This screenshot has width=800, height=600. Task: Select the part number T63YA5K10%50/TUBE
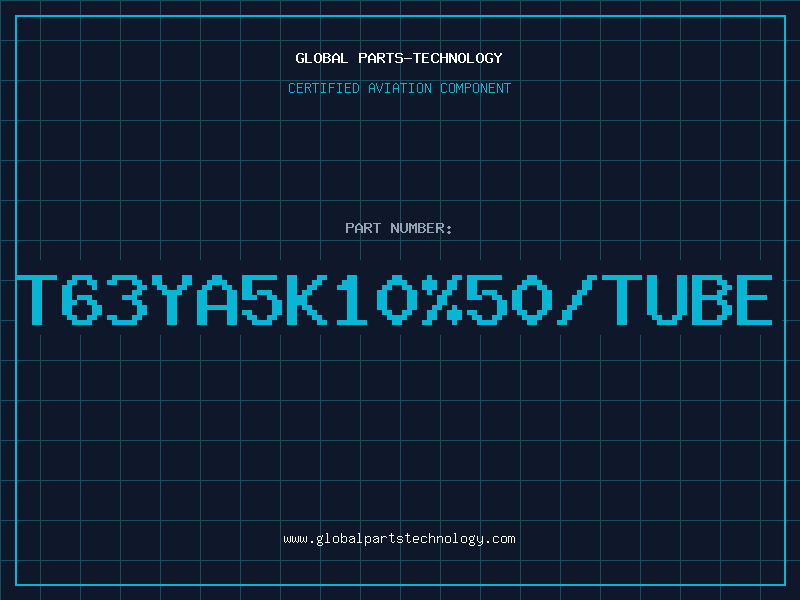coord(394,300)
